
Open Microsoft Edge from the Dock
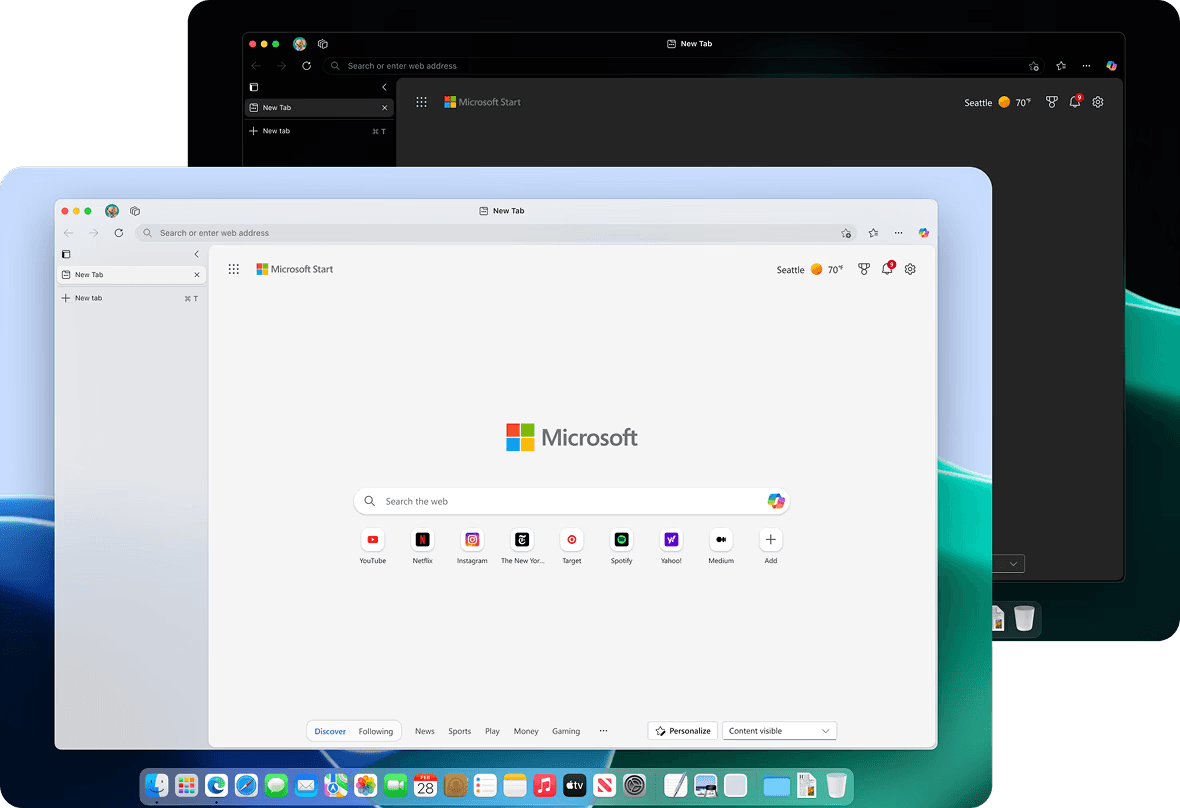(x=216, y=785)
